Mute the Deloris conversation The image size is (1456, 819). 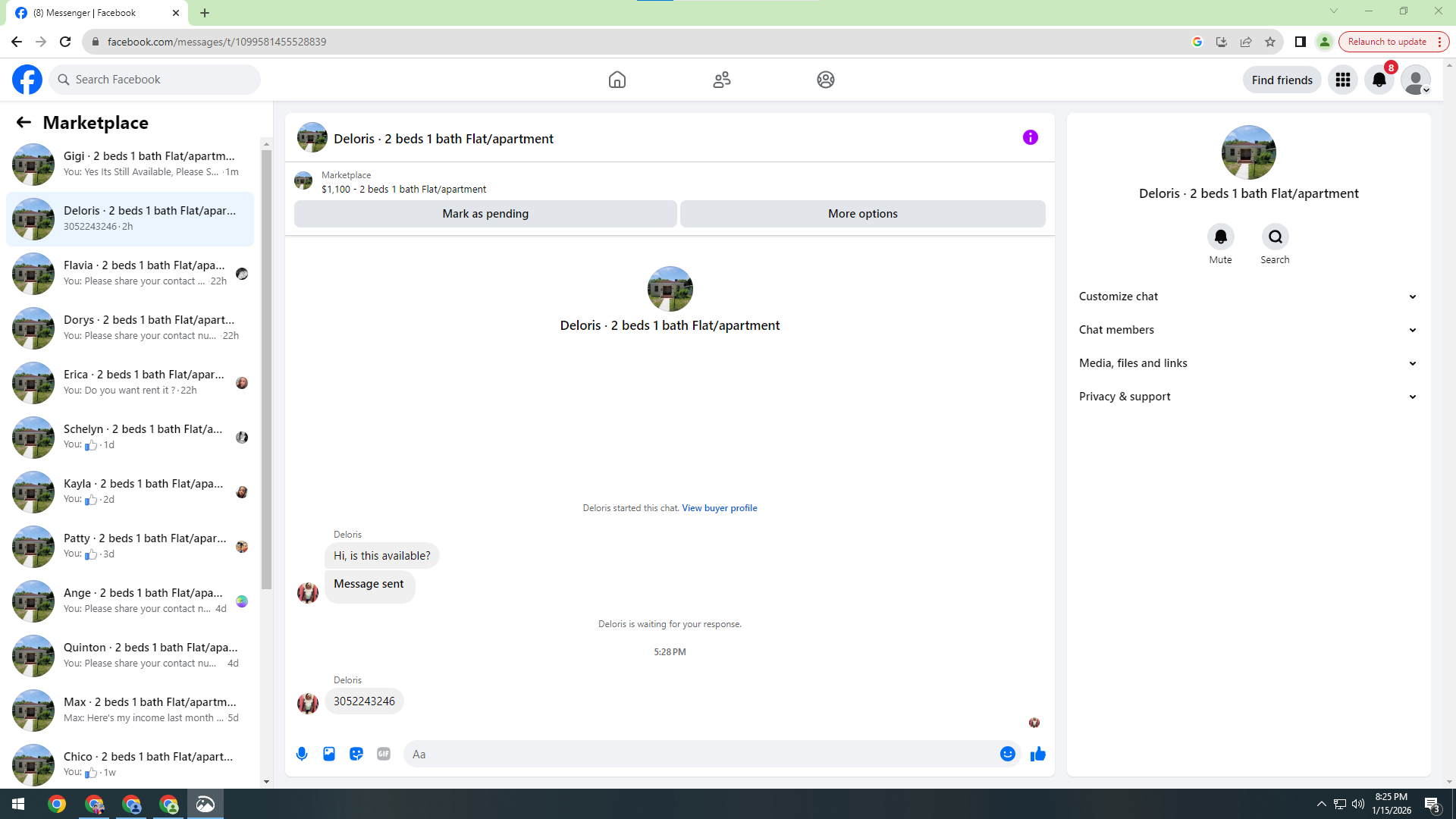pos(1220,237)
